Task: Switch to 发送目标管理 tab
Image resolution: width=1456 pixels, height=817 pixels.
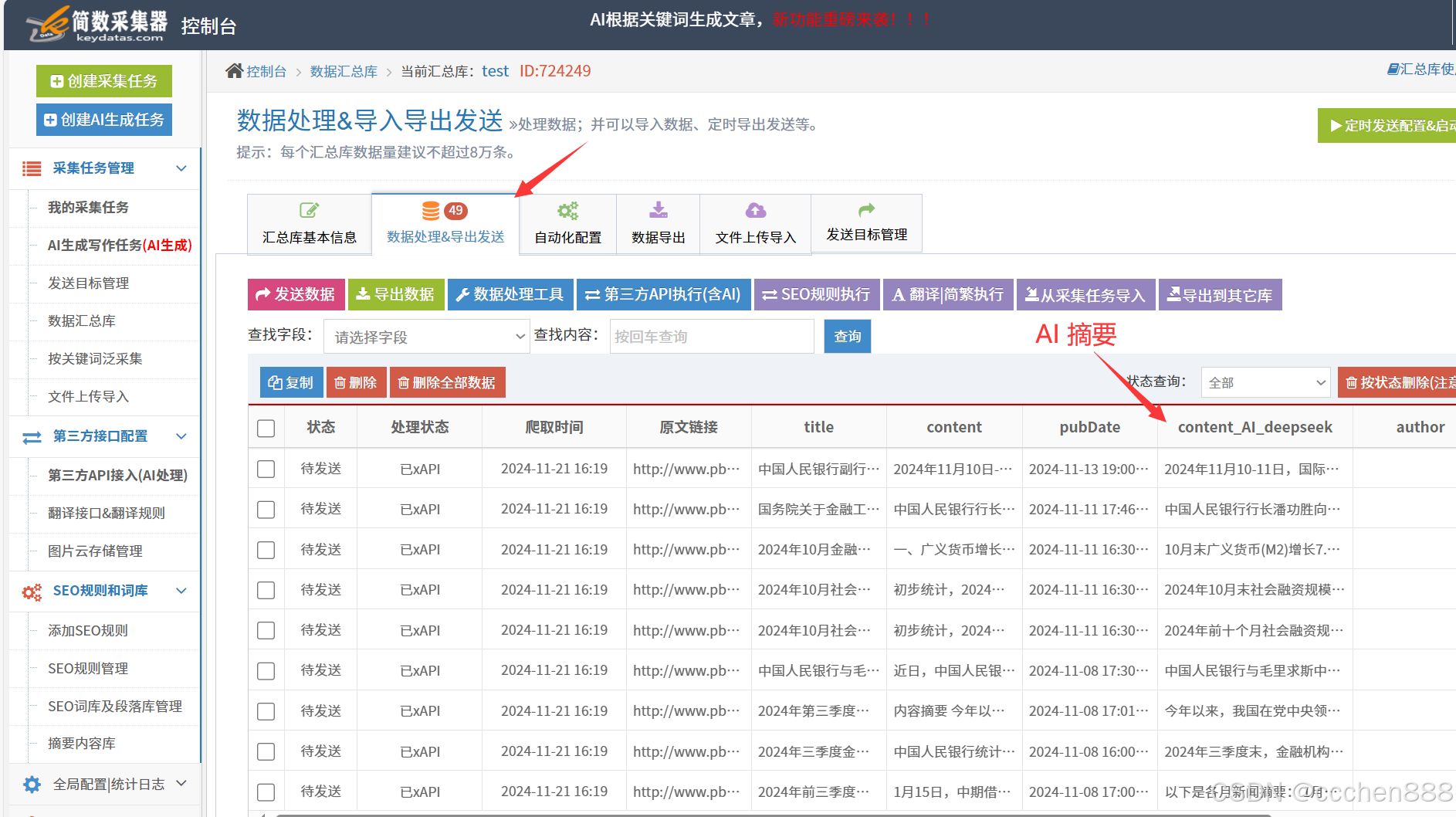Action: (x=867, y=223)
